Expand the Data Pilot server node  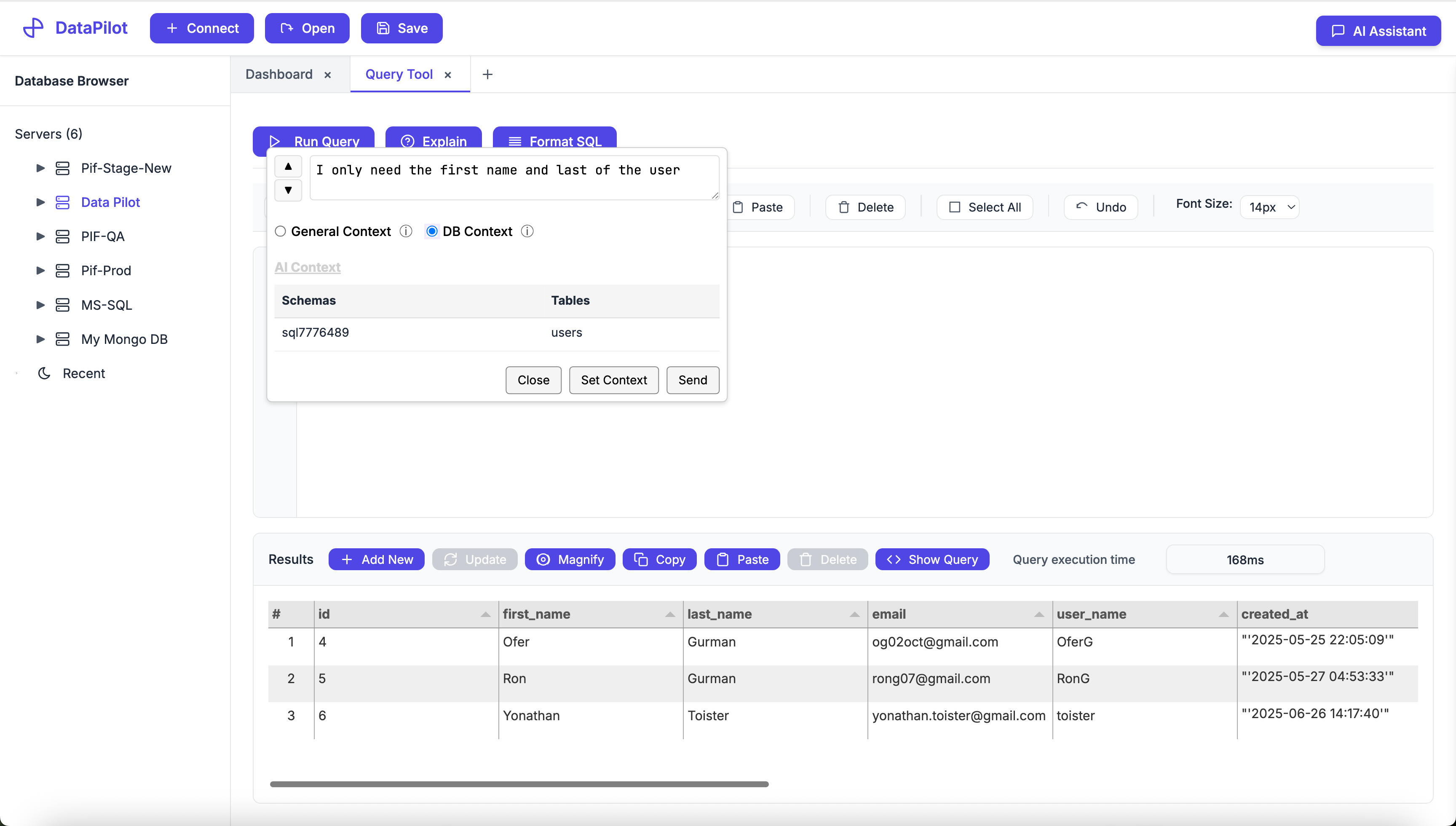coord(40,203)
